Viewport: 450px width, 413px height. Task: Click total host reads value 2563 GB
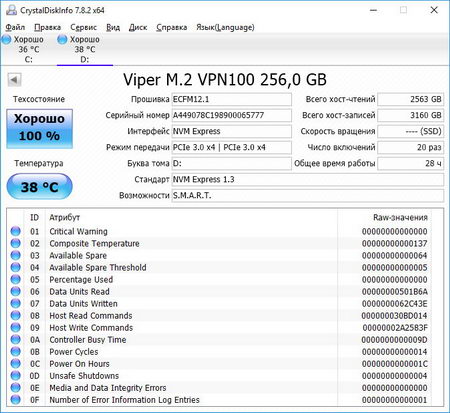(x=410, y=99)
